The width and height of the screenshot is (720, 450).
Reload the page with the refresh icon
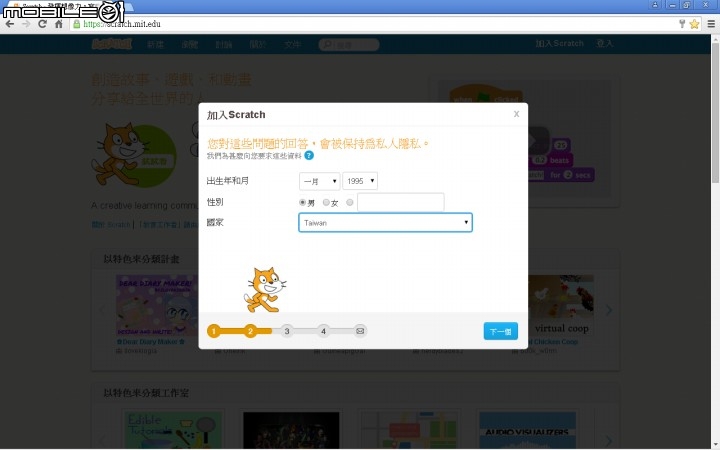pos(42,24)
